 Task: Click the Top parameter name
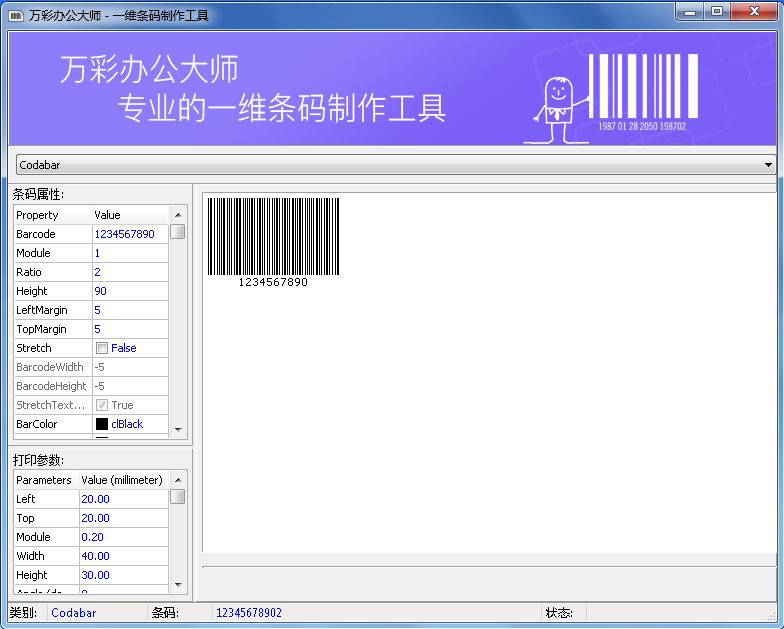click(25, 518)
